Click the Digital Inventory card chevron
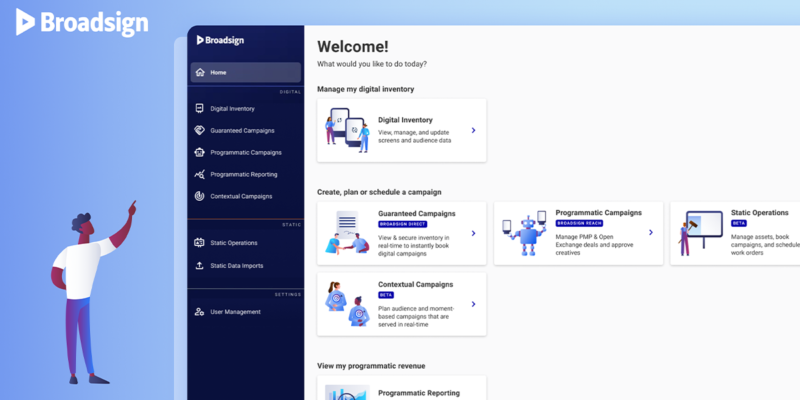800x400 pixels. coord(473,131)
